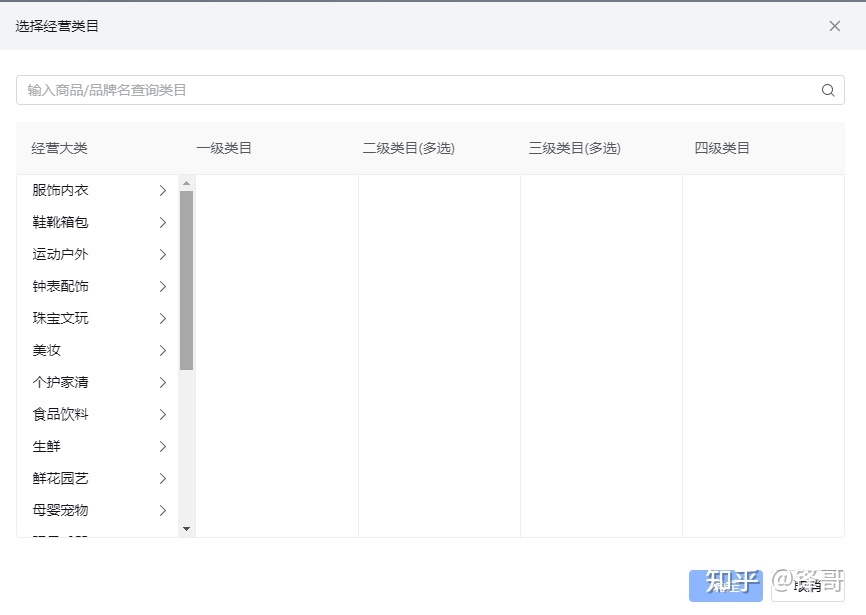The width and height of the screenshot is (866, 615).
Task: Expand the 食品饮料 category chevron
Action: click(x=163, y=414)
